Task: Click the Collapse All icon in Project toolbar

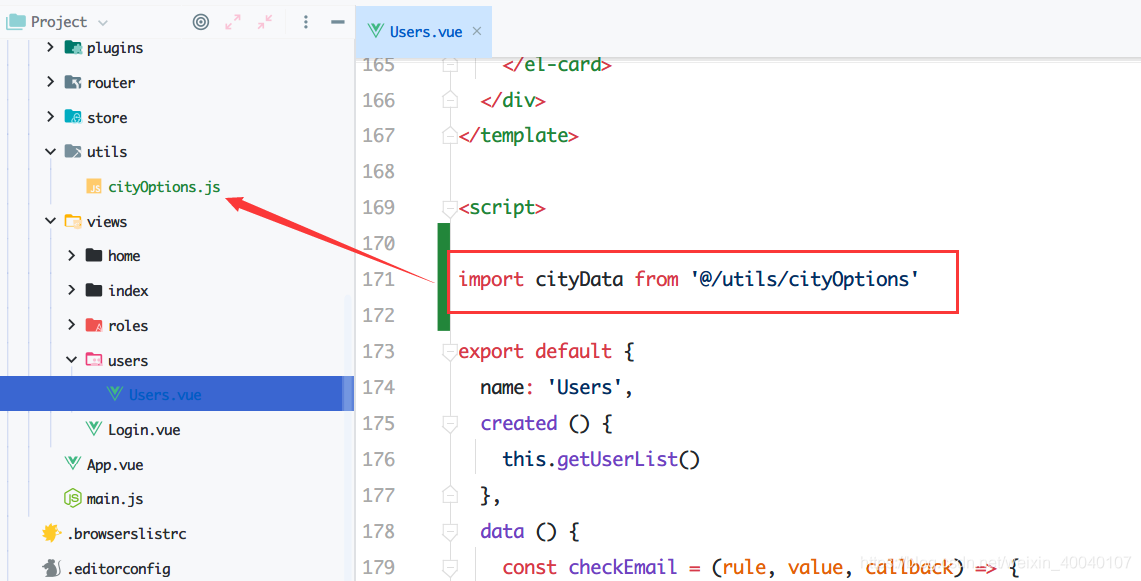Action: point(265,22)
